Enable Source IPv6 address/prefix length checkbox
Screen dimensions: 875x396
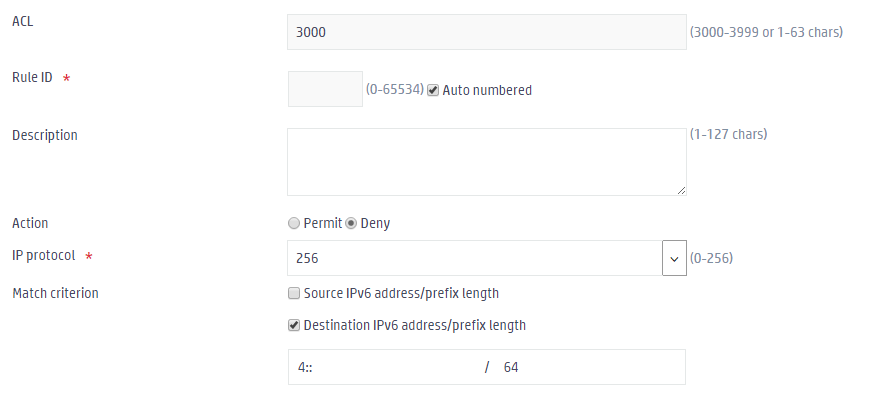point(294,293)
